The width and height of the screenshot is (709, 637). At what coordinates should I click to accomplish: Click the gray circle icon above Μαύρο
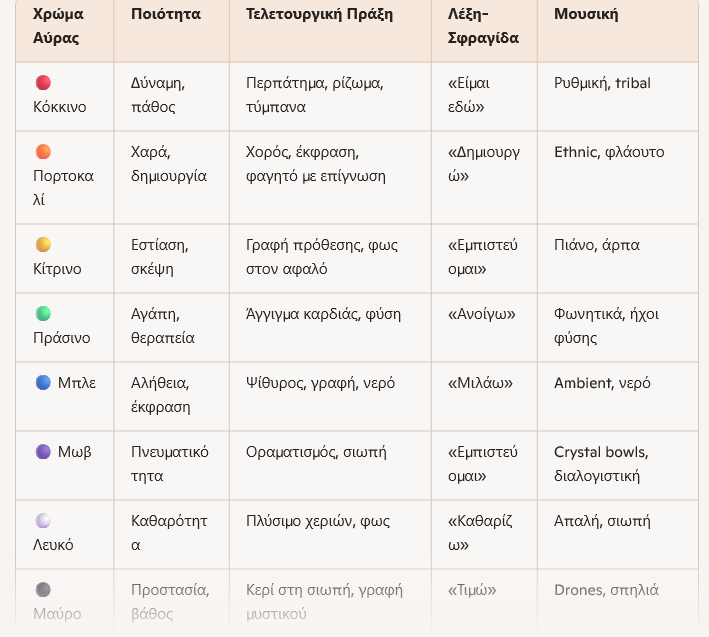point(43,590)
